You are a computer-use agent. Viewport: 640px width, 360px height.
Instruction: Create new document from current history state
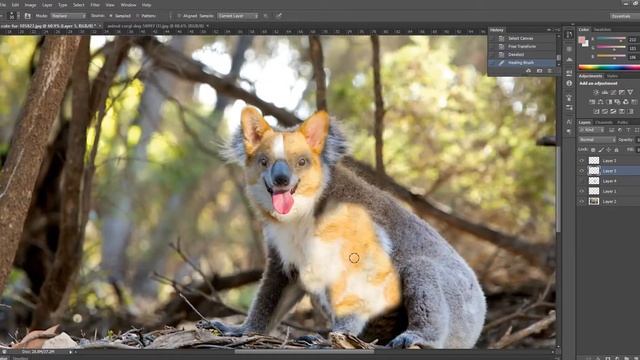click(528, 71)
